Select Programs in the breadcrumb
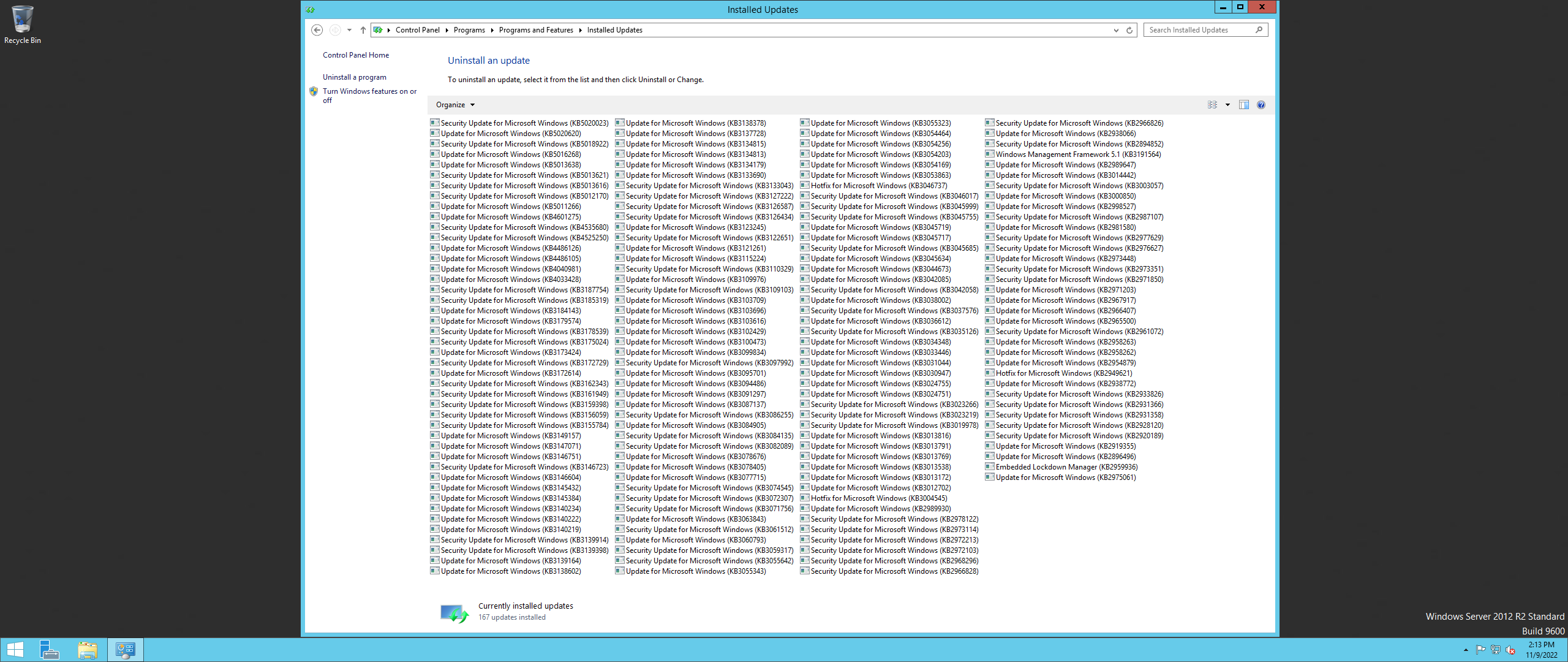1568x662 pixels. pyautogui.click(x=469, y=30)
